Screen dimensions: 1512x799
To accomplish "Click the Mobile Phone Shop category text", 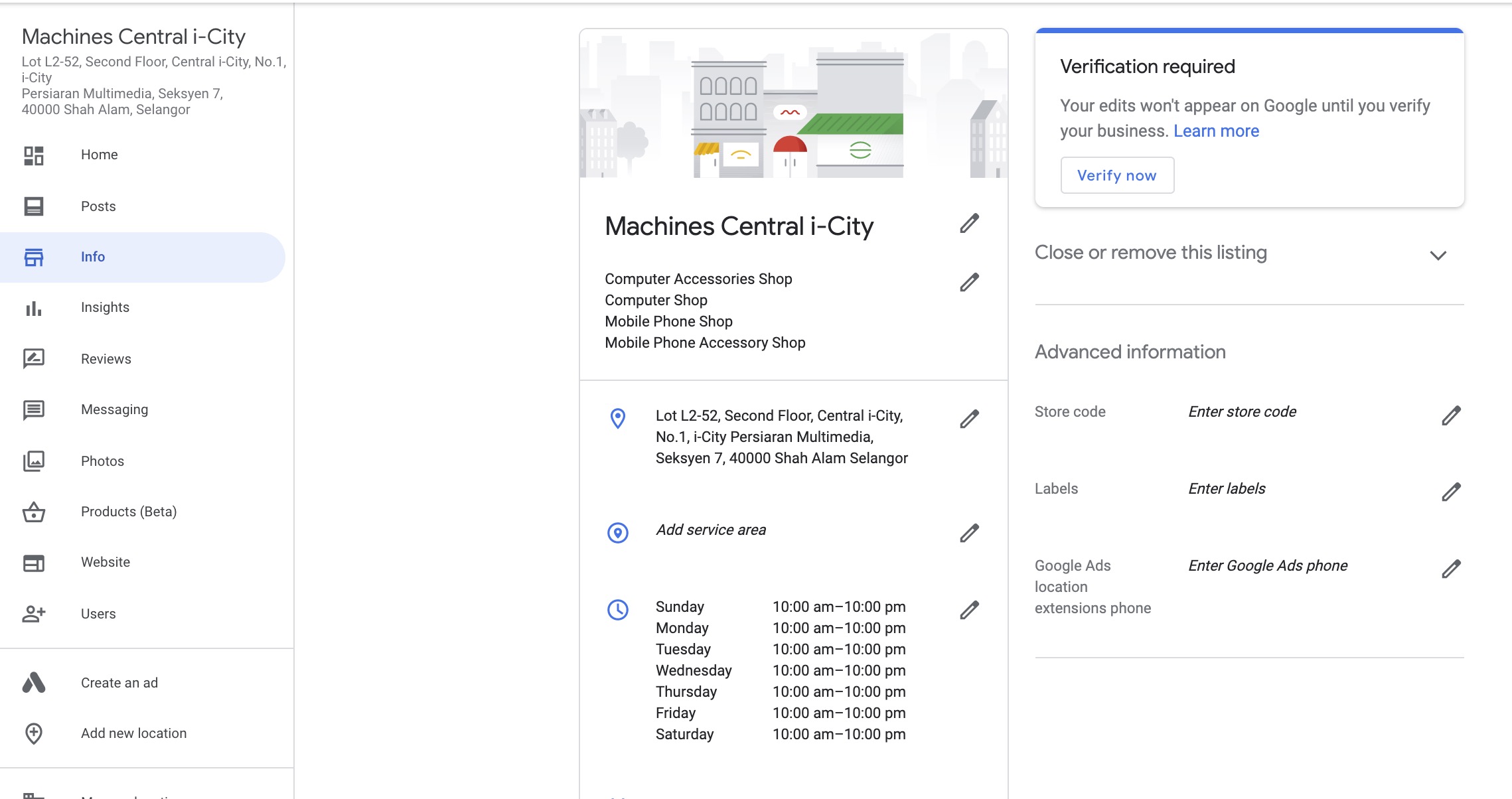I will click(668, 322).
